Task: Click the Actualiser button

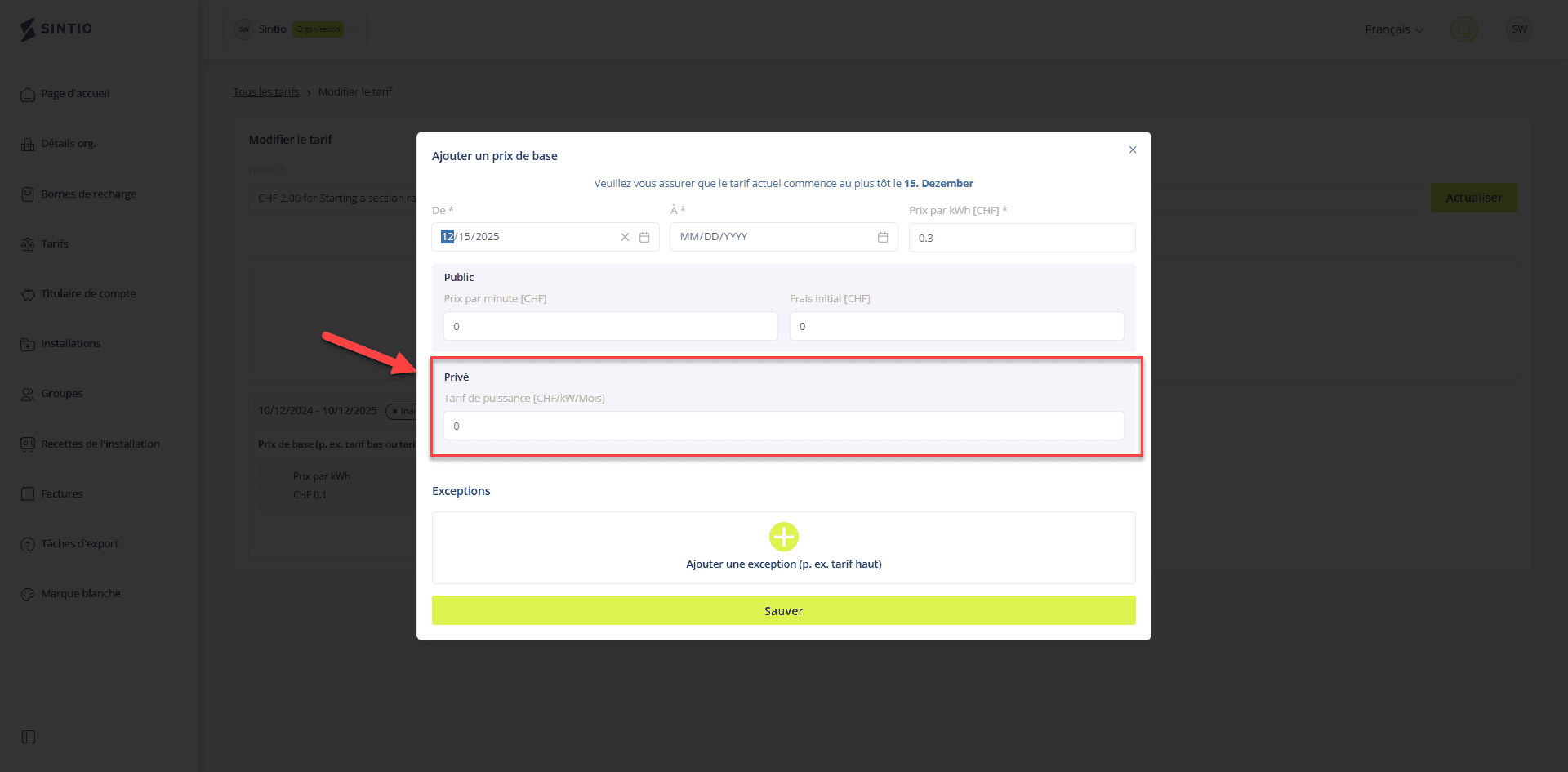Action: coord(1473,198)
